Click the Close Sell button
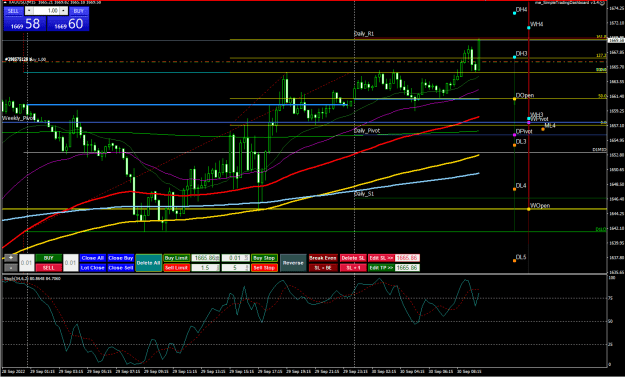This screenshot has width=625, height=377. [120, 268]
